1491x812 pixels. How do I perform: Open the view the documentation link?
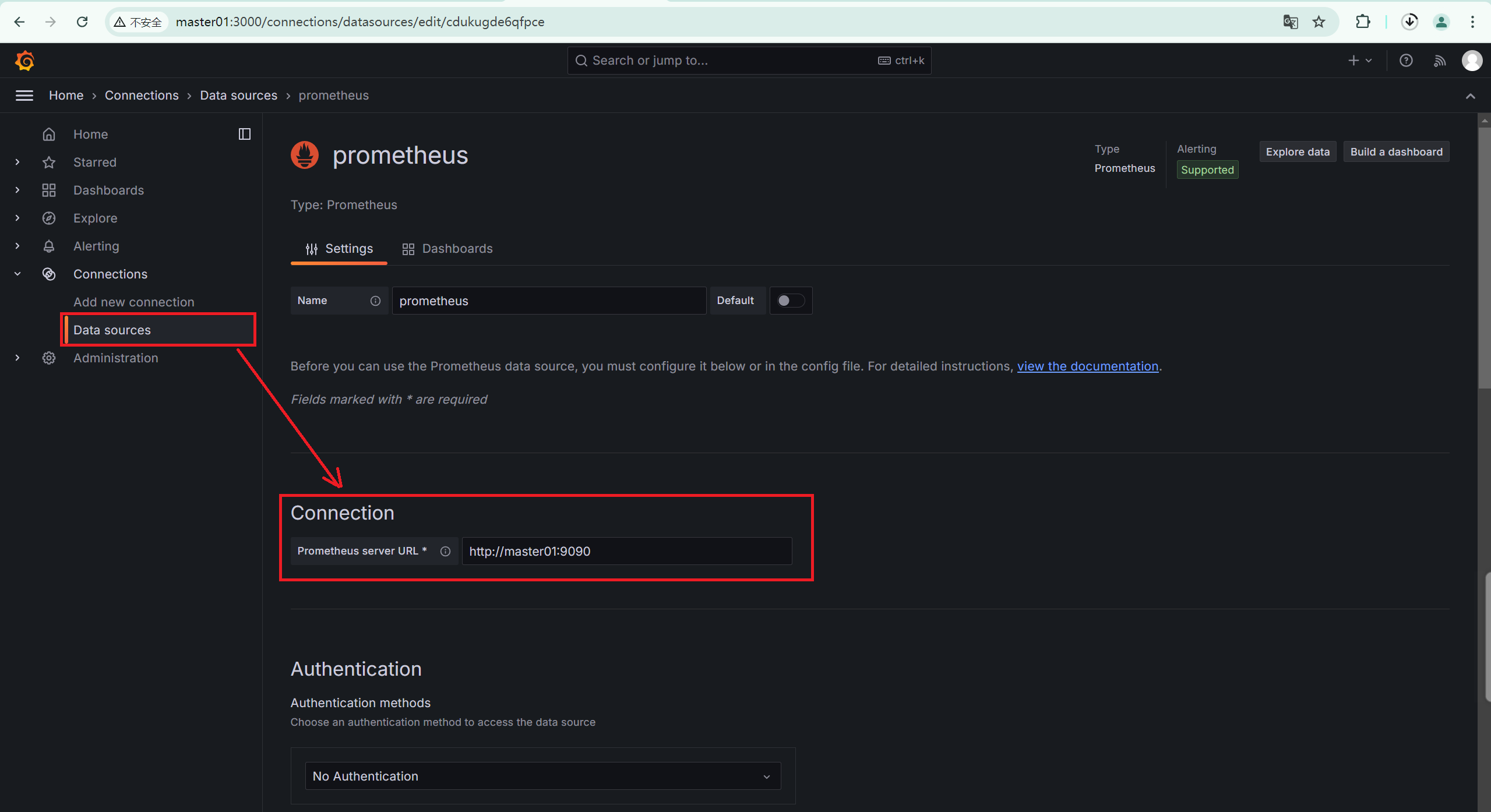coord(1087,366)
